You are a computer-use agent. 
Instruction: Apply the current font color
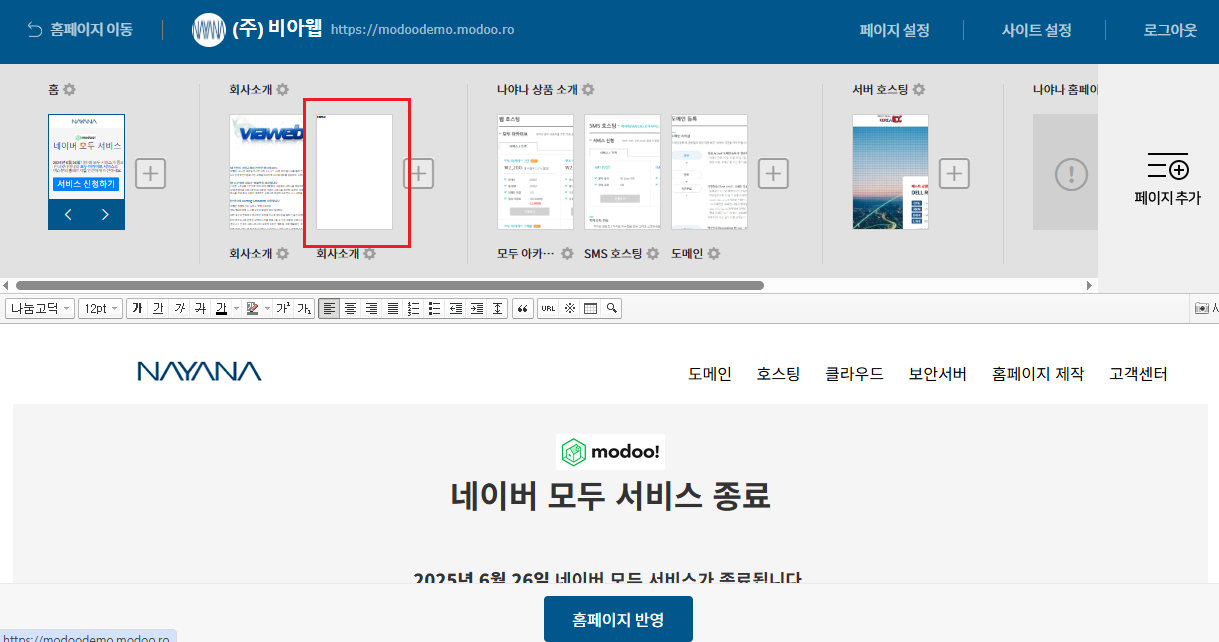click(x=221, y=308)
